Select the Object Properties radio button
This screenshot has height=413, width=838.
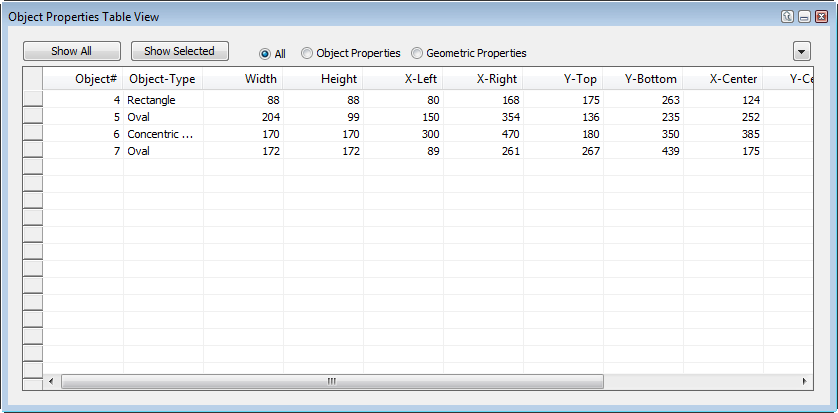point(307,53)
